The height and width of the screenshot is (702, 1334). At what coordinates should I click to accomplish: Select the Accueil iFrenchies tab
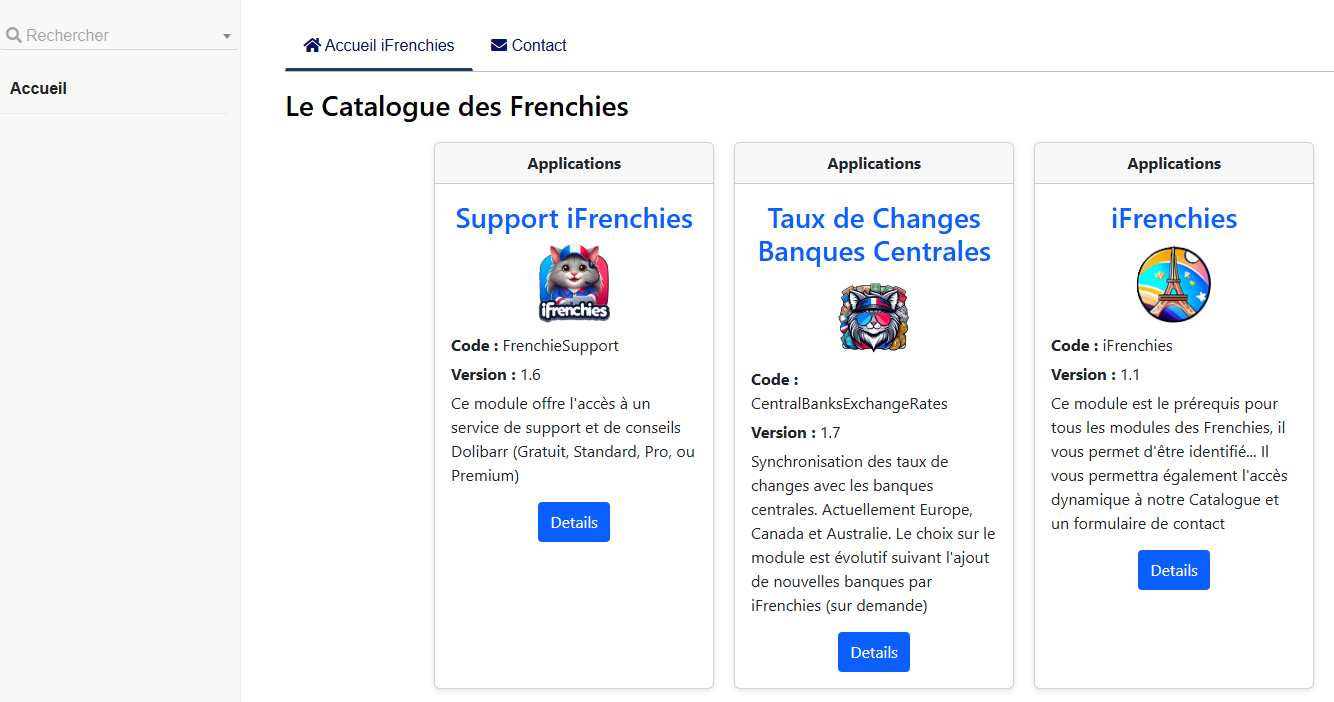point(379,45)
